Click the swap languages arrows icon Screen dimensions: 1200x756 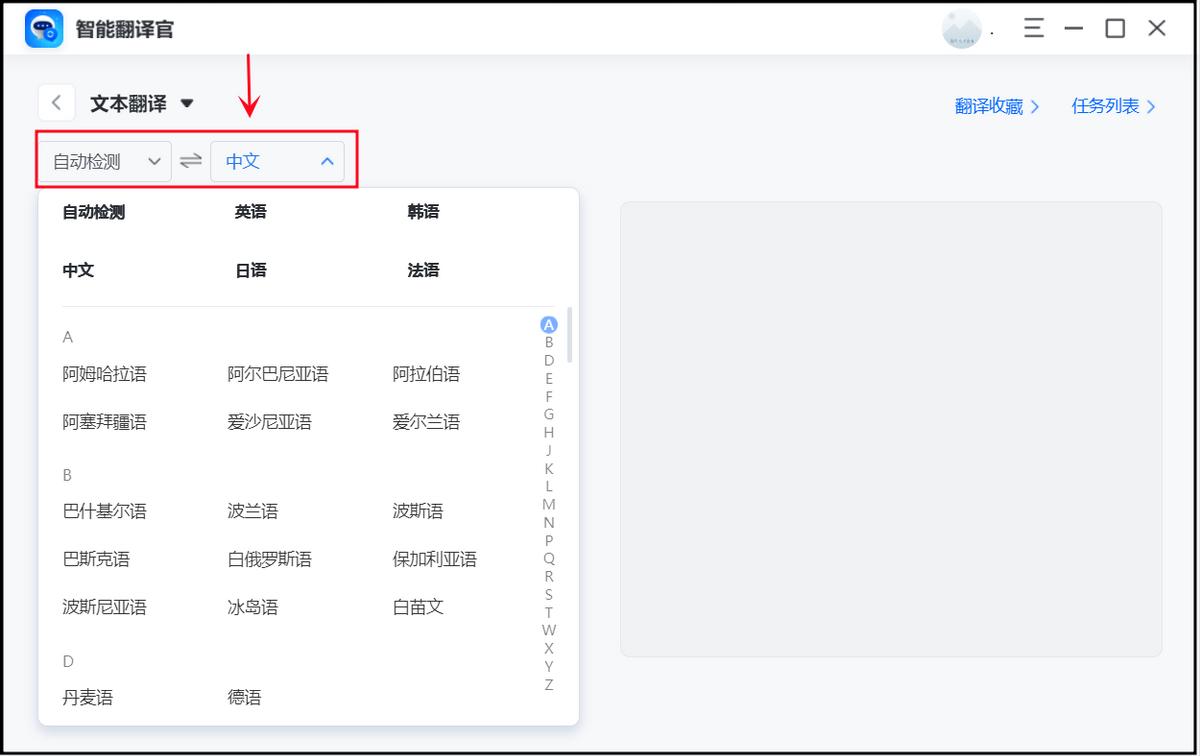[x=191, y=161]
